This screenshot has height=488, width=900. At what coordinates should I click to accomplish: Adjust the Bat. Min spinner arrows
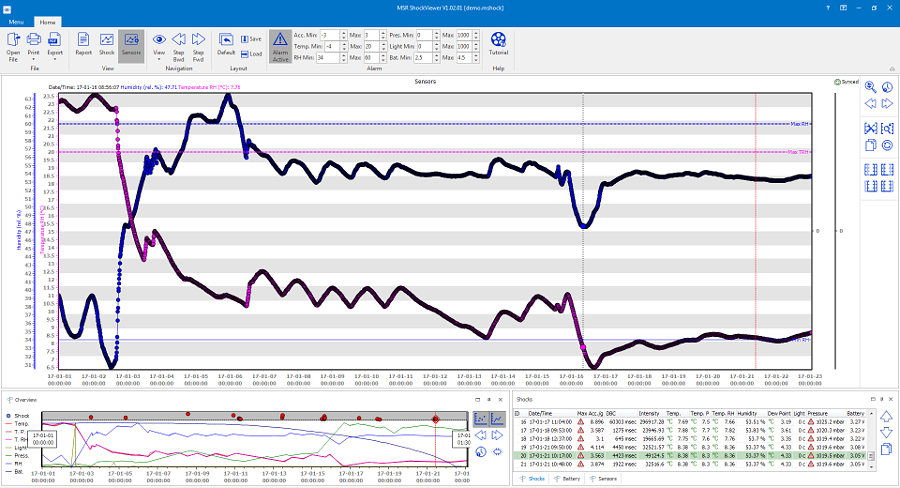point(436,58)
